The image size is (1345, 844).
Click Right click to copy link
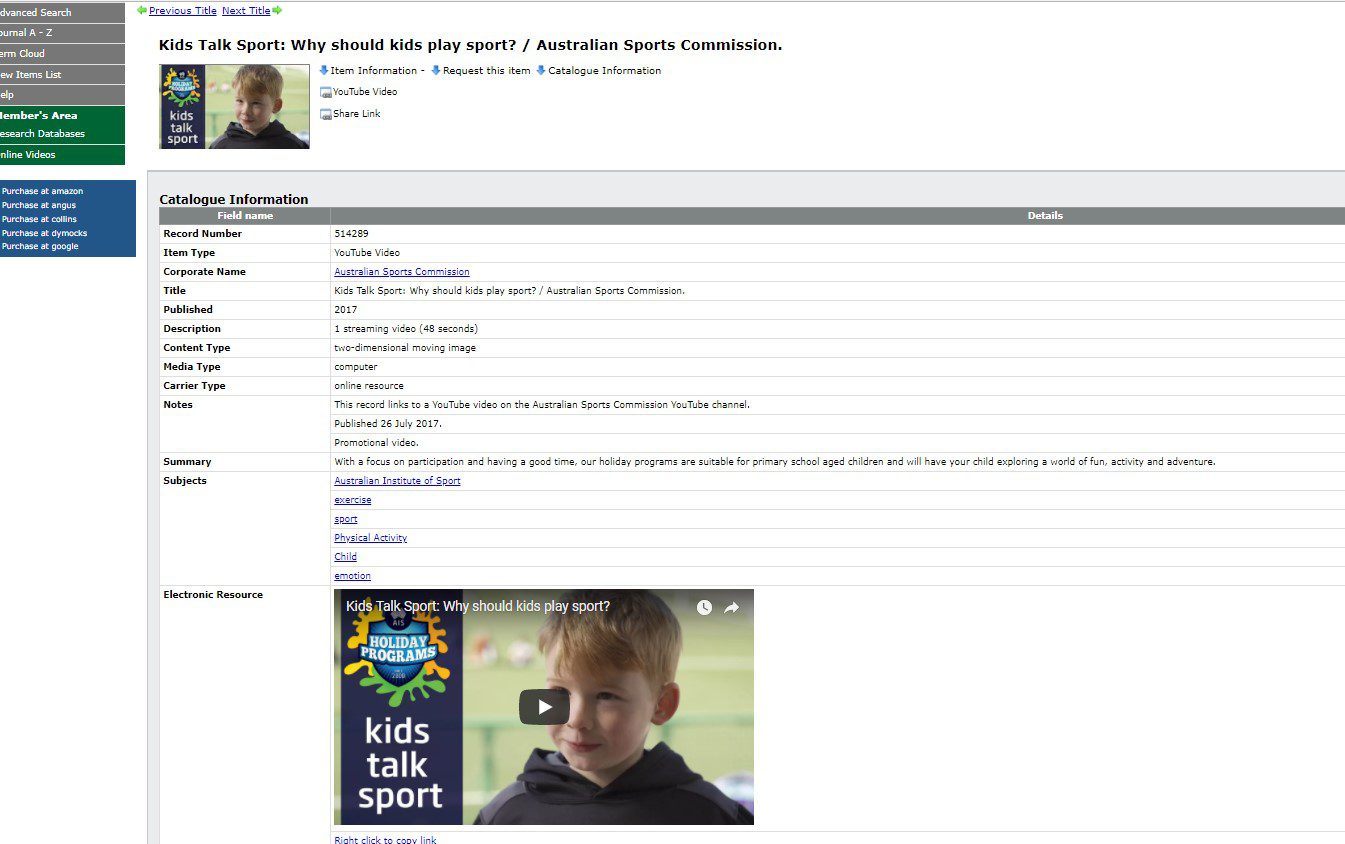click(385, 839)
